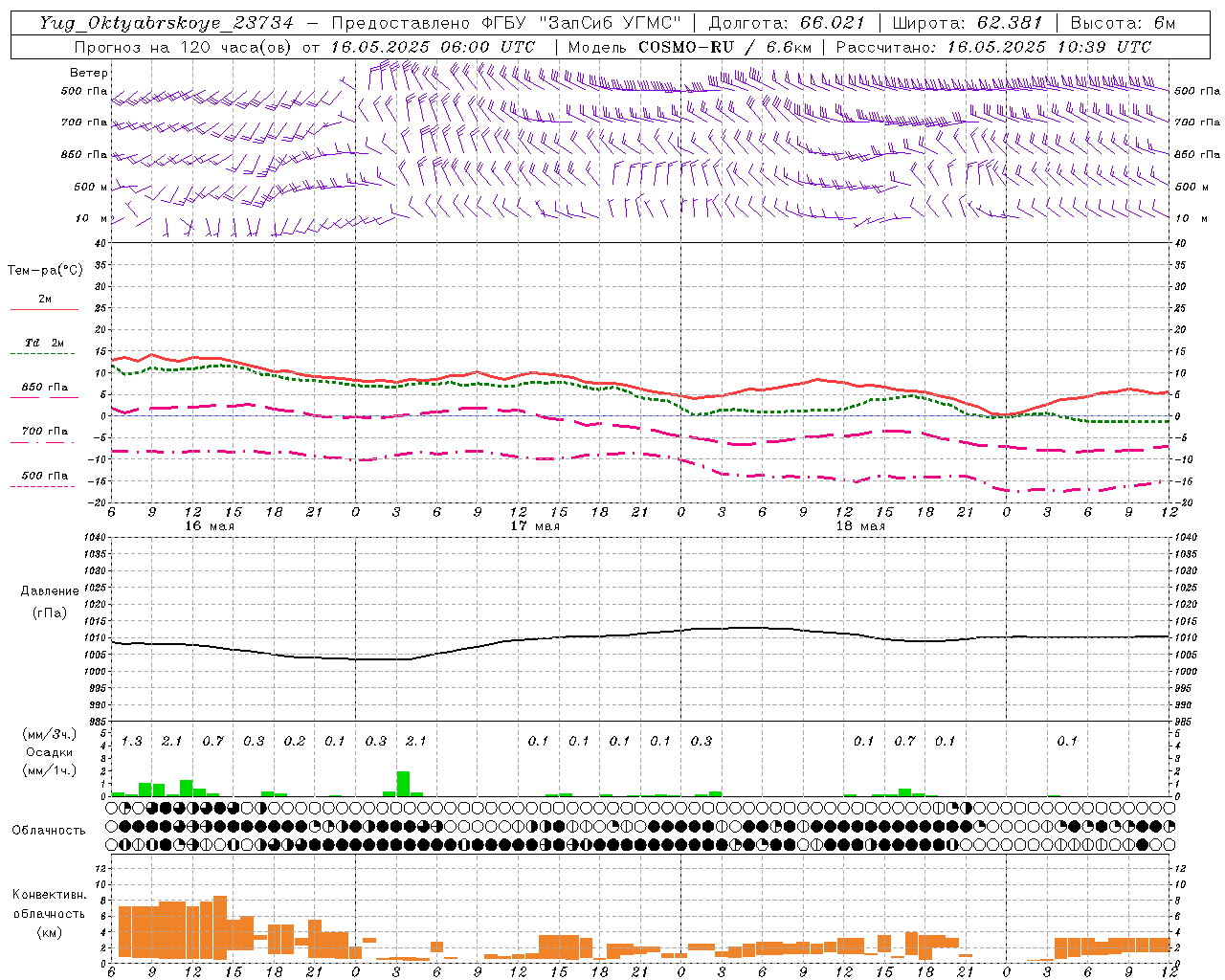This screenshot has width=1225, height=980.
Task: Click the station title Yug_Oktyabrskoye_23734
Action: click(x=167, y=23)
